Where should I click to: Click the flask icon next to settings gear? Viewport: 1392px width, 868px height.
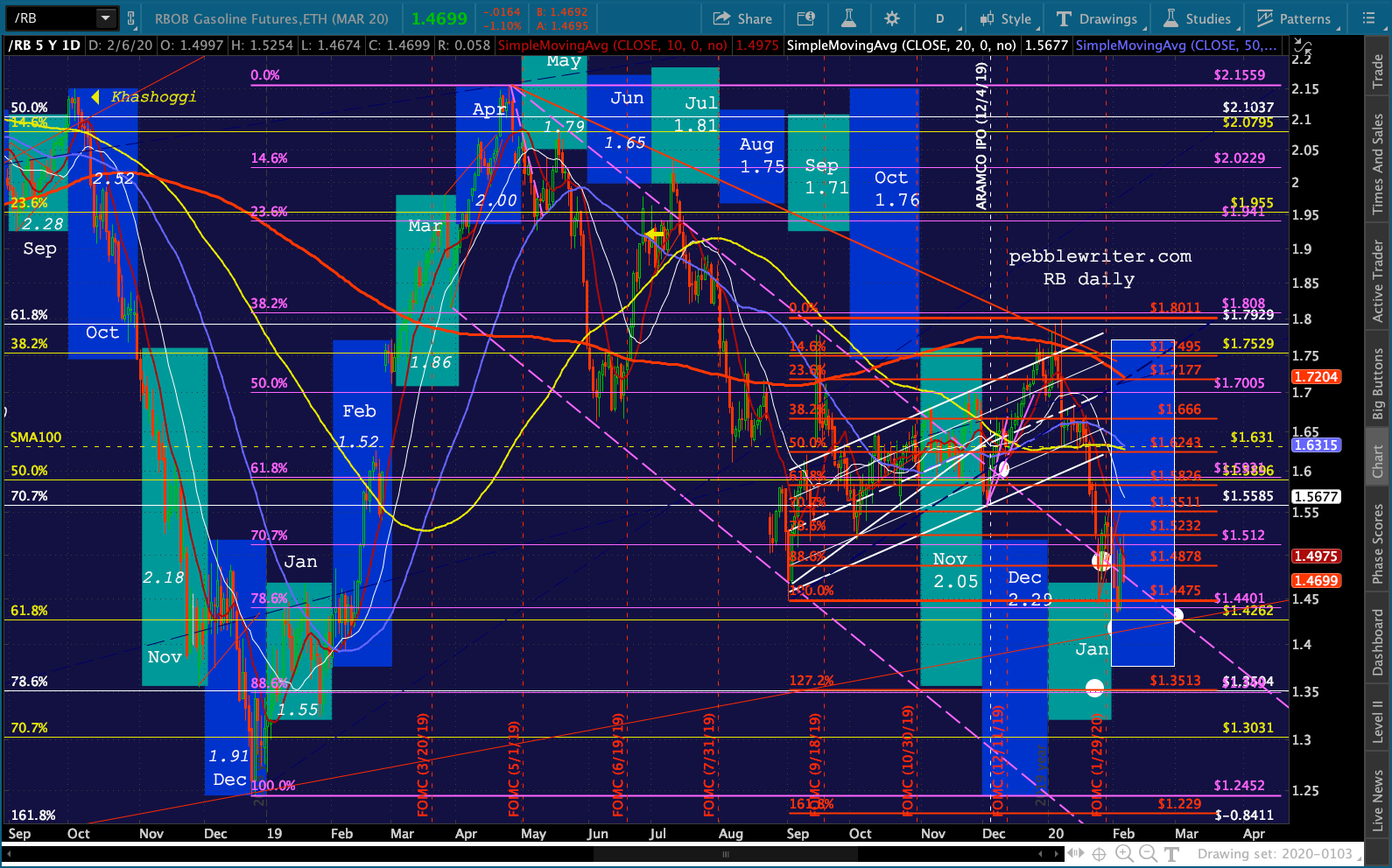(848, 18)
